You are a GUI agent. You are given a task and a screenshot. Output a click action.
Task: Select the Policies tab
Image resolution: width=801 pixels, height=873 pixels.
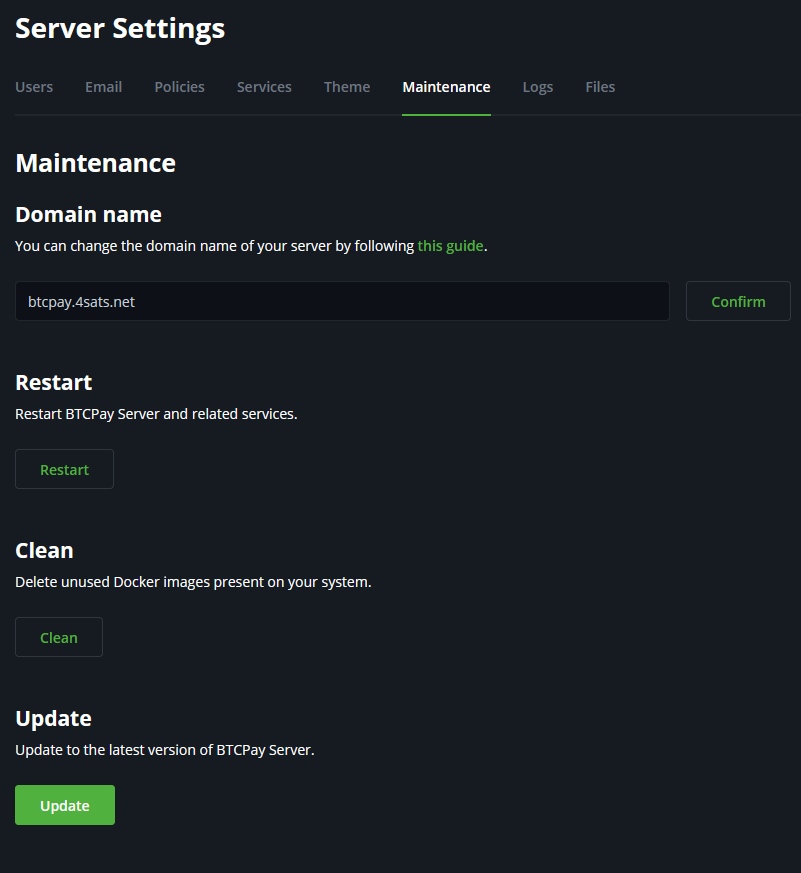[179, 87]
